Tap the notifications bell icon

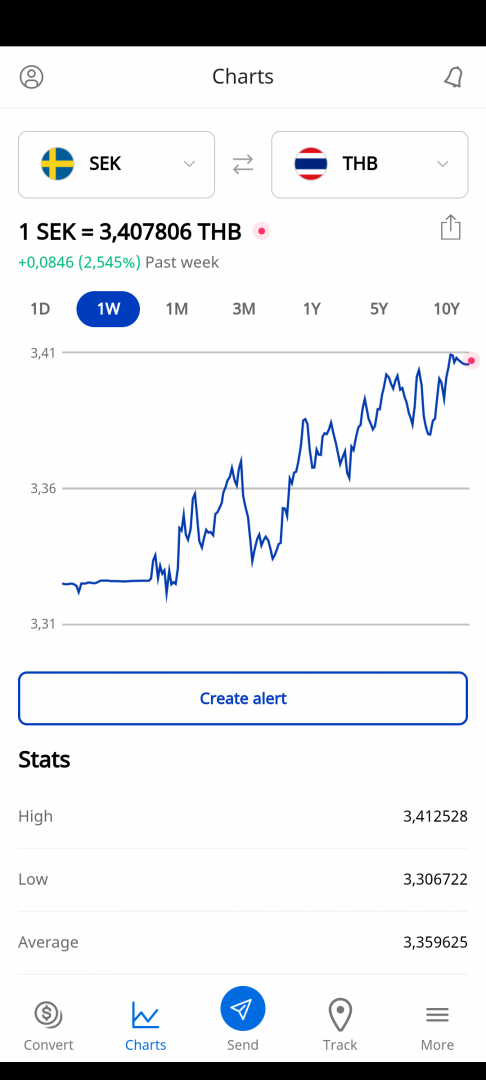[453, 77]
